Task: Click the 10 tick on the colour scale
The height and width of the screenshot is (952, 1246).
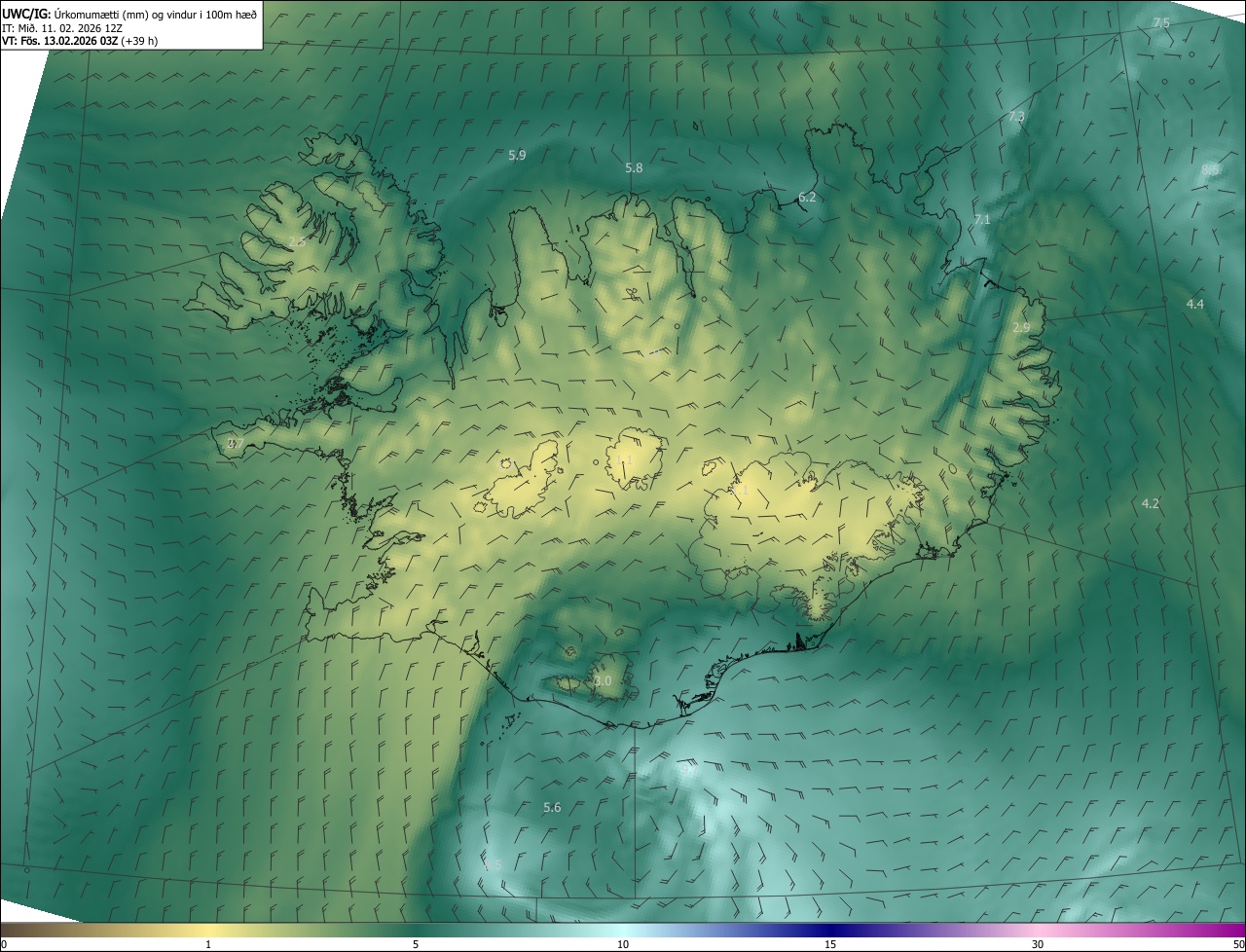Action: click(623, 944)
